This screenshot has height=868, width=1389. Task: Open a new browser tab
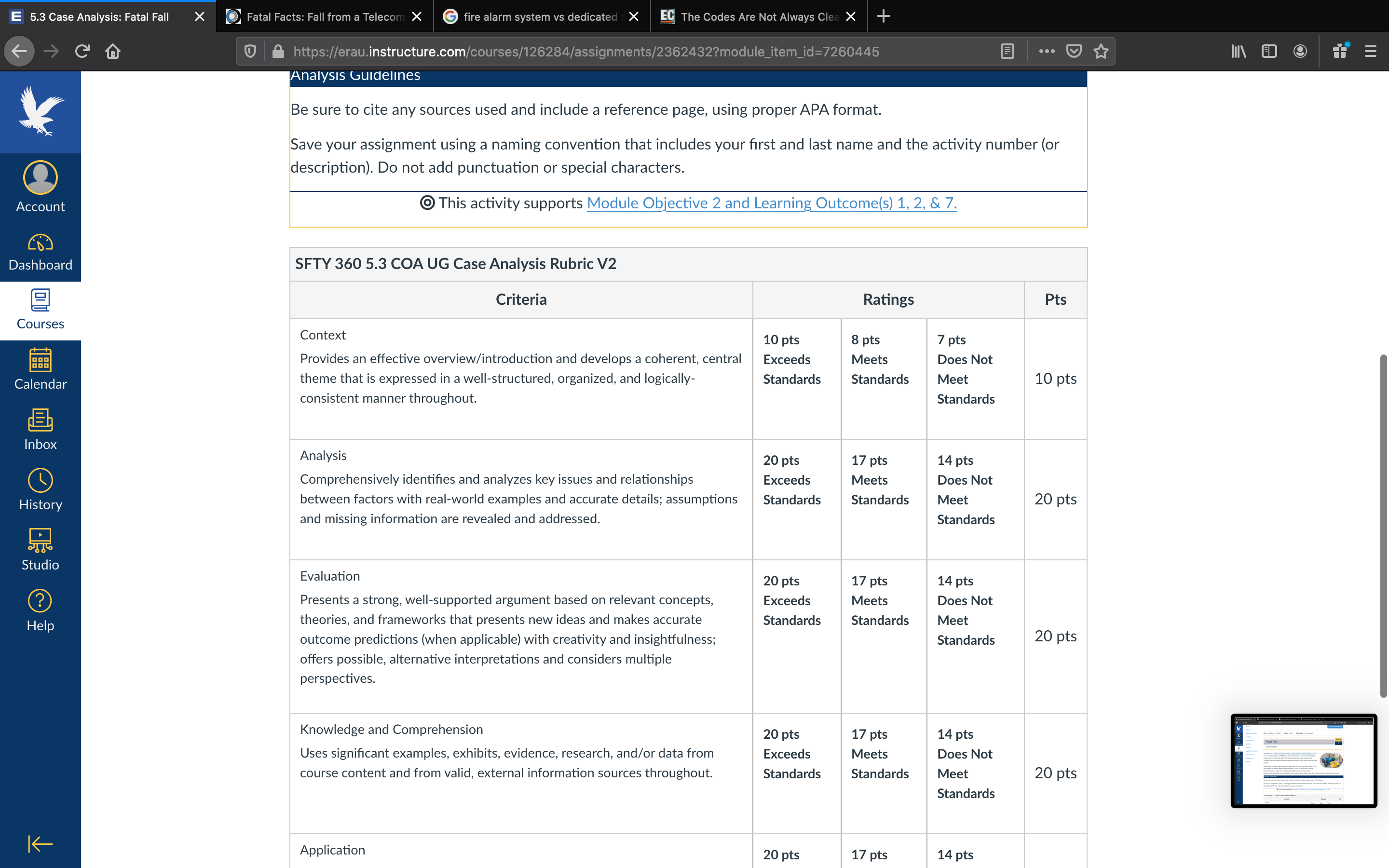(884, 17)
